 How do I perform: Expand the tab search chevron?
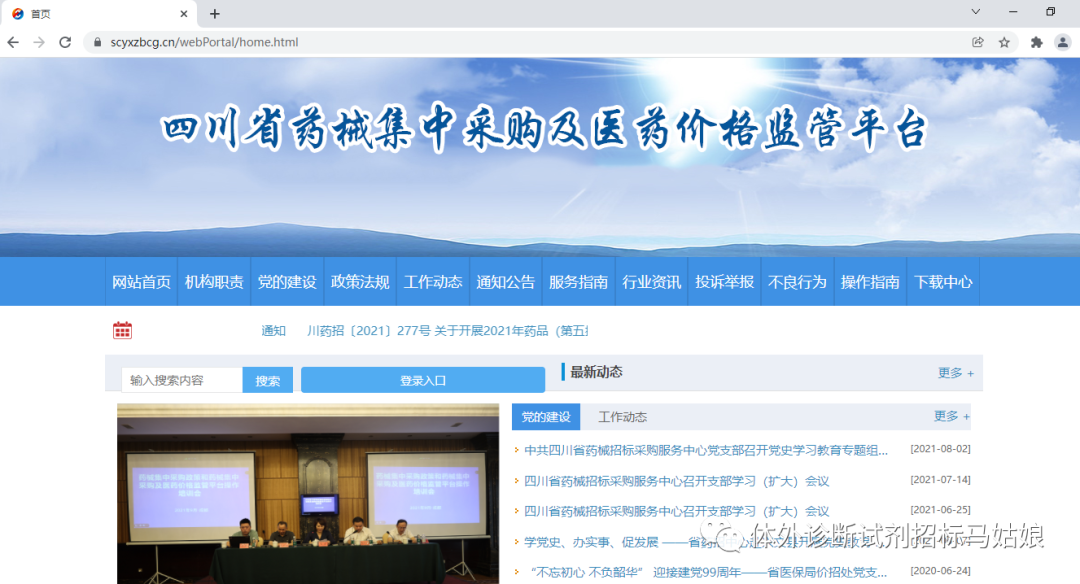point(976,12)
